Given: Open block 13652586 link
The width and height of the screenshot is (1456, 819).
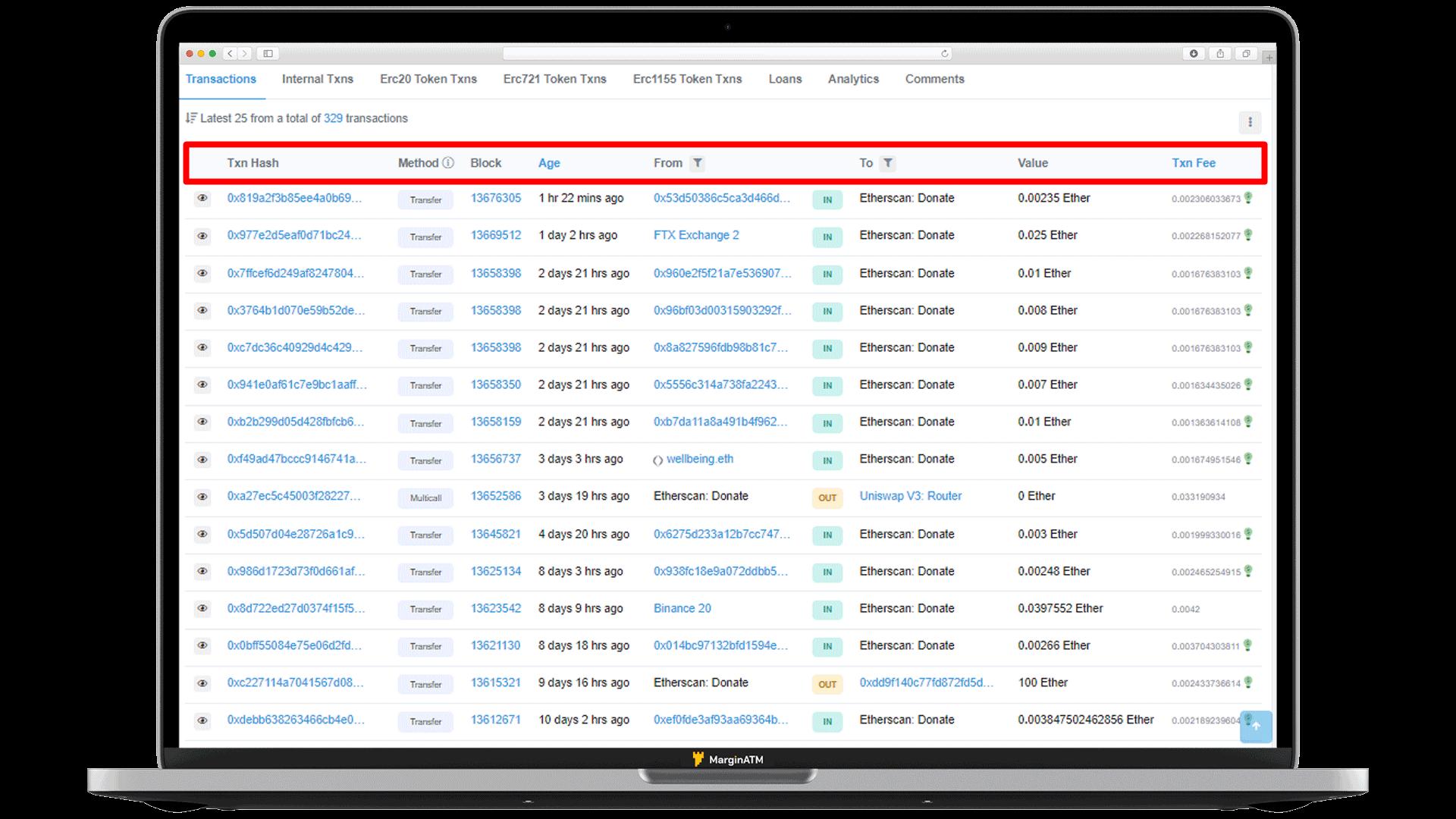Looking at the screenshot, I should [496, 496].
